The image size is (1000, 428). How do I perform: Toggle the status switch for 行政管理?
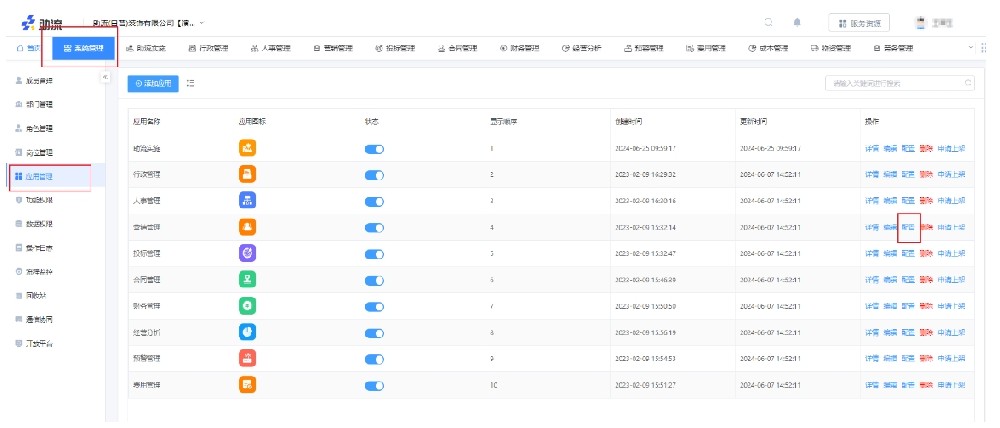[374, 175]
